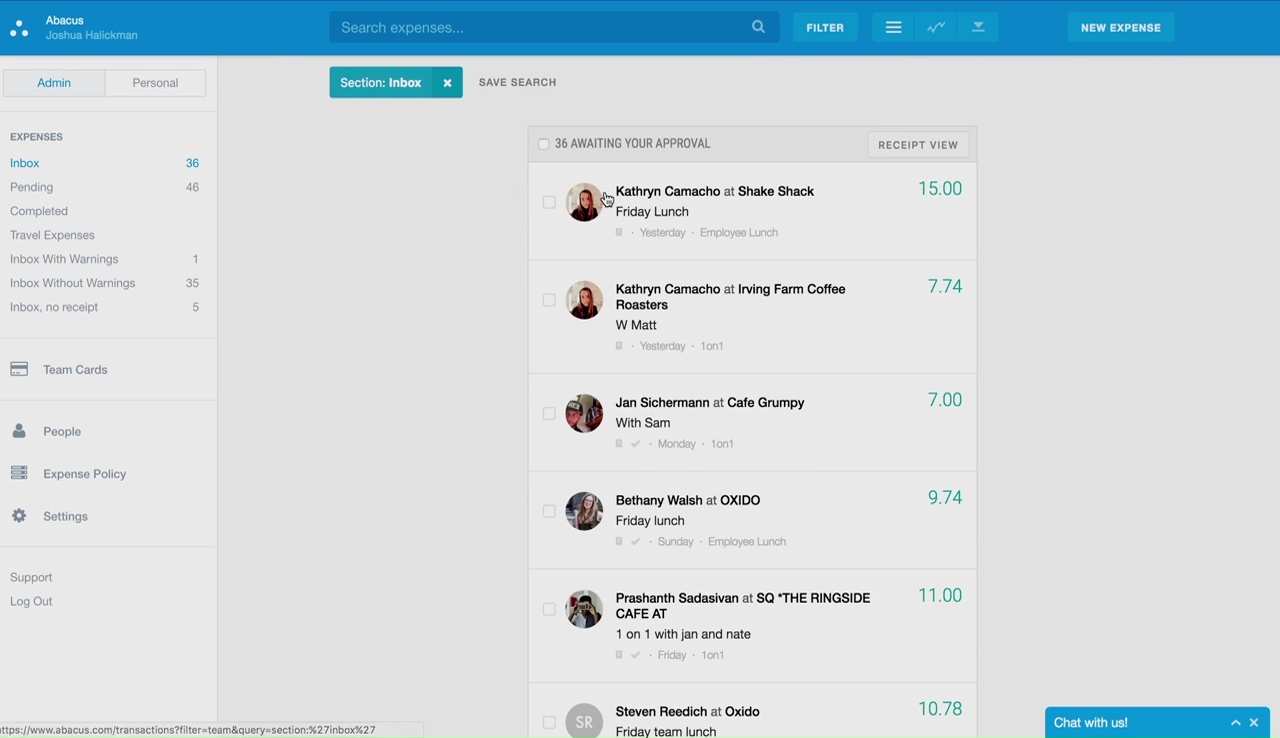Screen dimensions: 1280x738
Task: Create a NEW EXPENSE
Action: [1121, 28]
